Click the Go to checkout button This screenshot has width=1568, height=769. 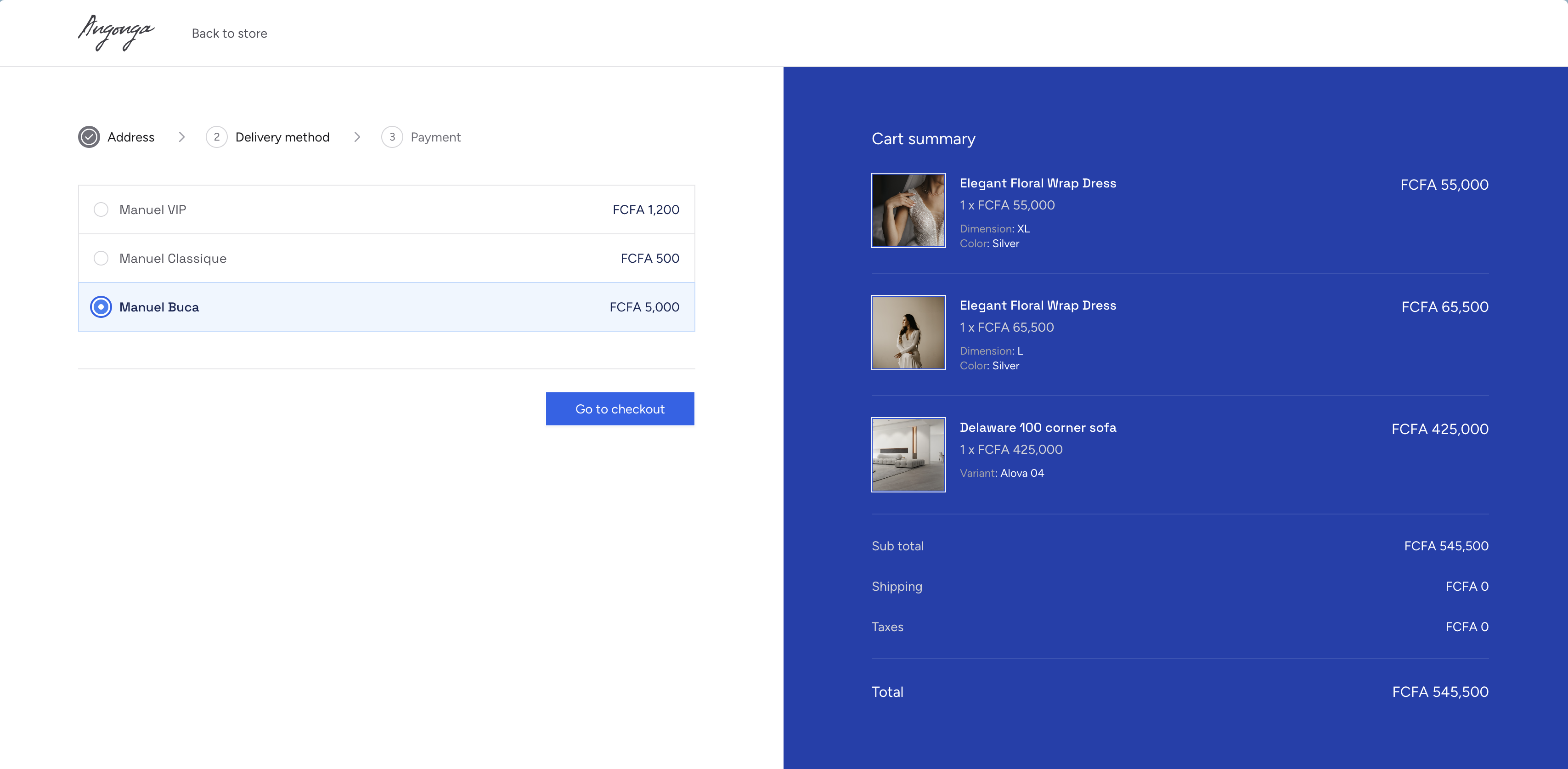(x=620, y=409)
